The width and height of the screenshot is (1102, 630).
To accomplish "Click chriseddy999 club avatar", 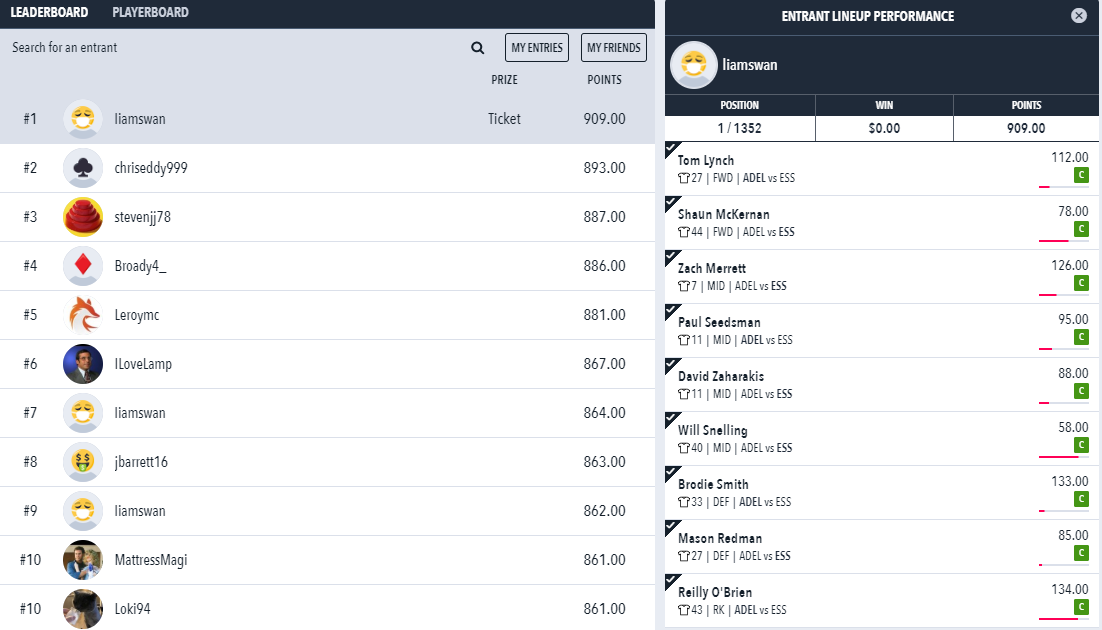I will click(x=83, y=168).
